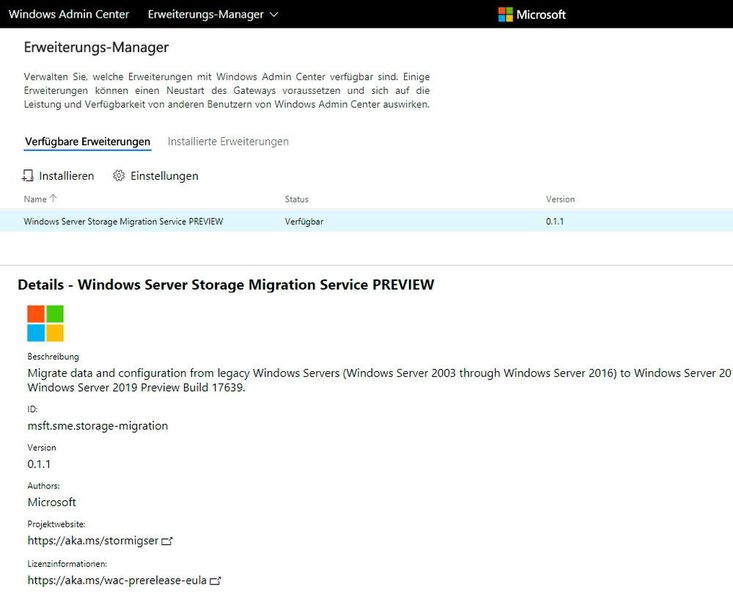This screenshot has height=600, width=733.
Task: Click the msft.sme.storage-migration ID value
Action: [98, 426]
